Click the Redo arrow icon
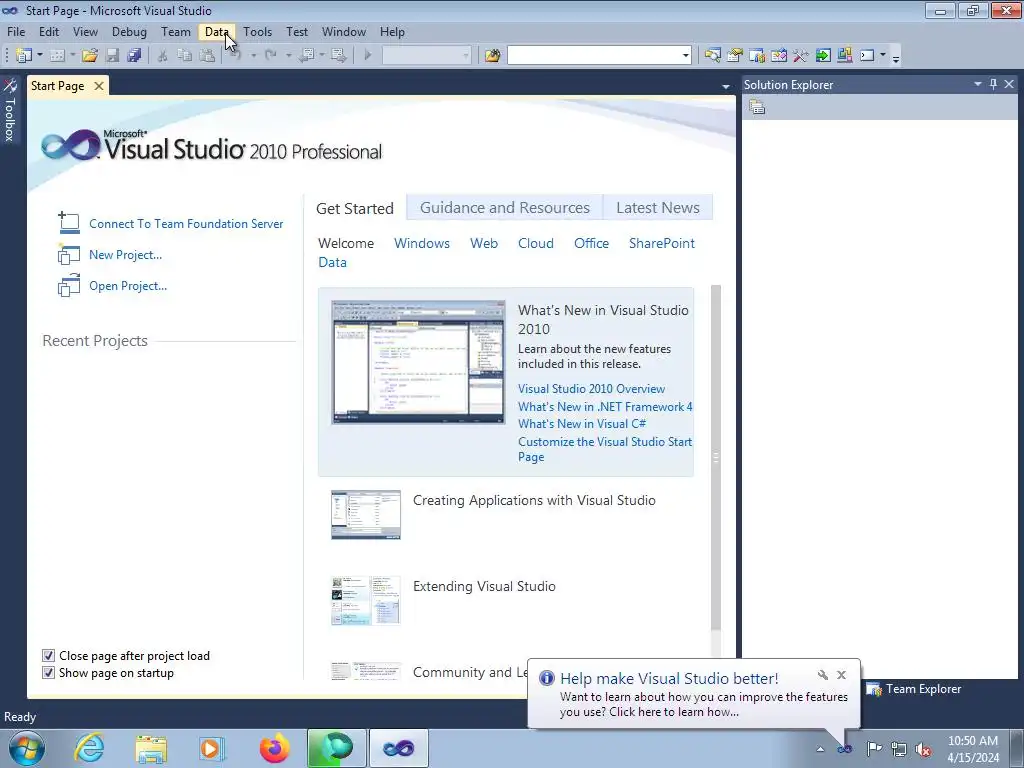Screen dimensions: 1024x768 tap(270, 56)
